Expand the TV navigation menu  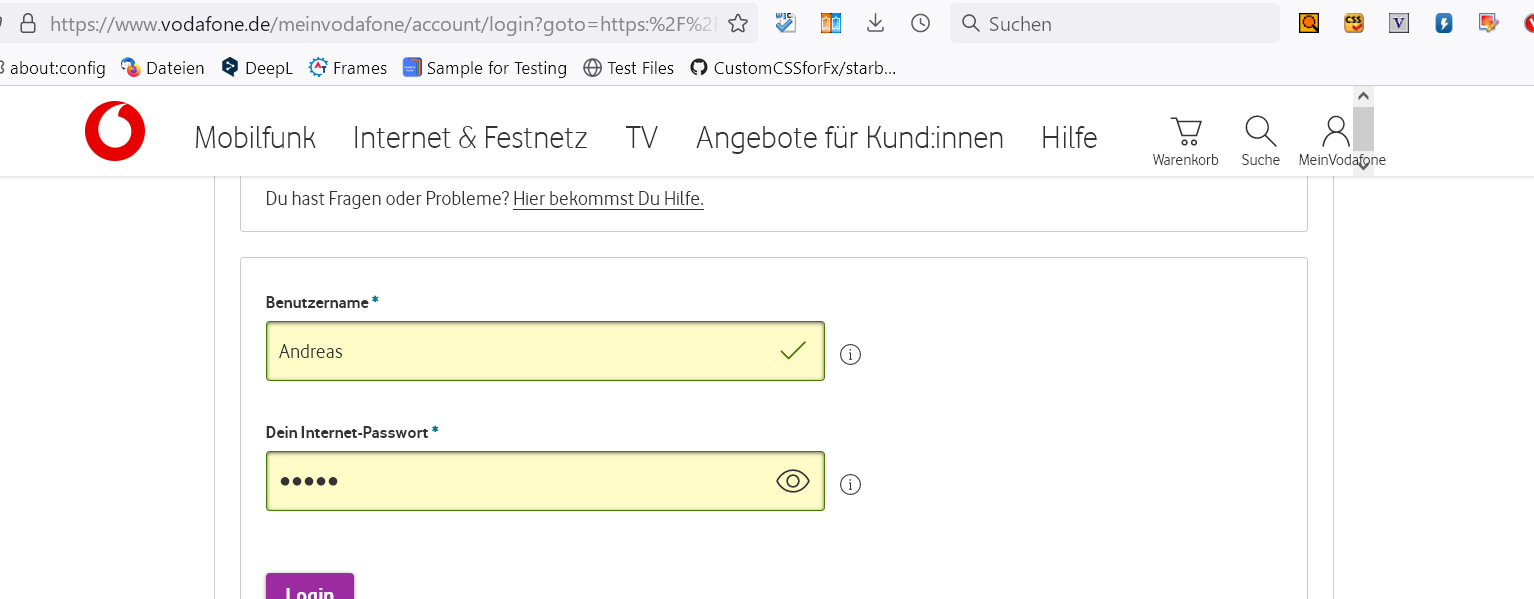click(641, 138)
